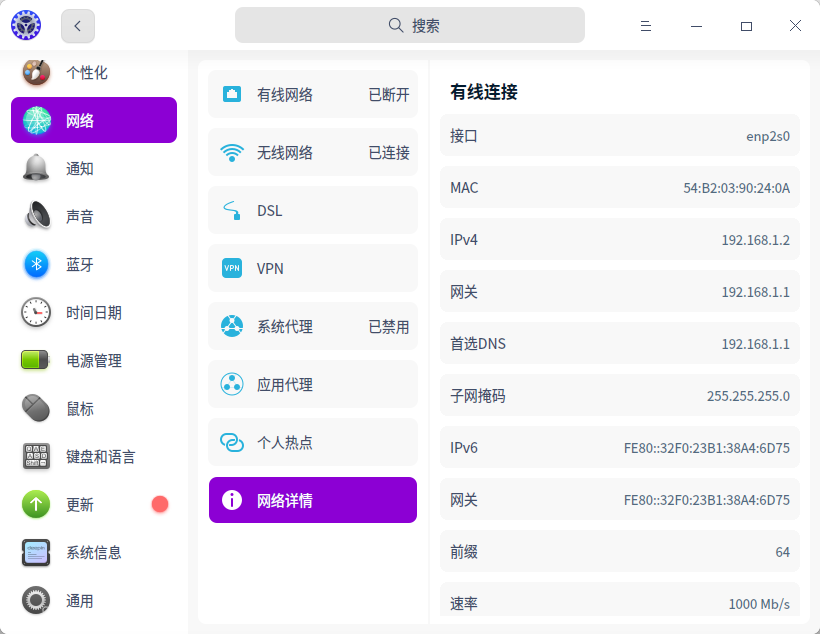Open Power Management battery icon
Viewport: 820px width, 634px height.
click(x=36, y=360)
